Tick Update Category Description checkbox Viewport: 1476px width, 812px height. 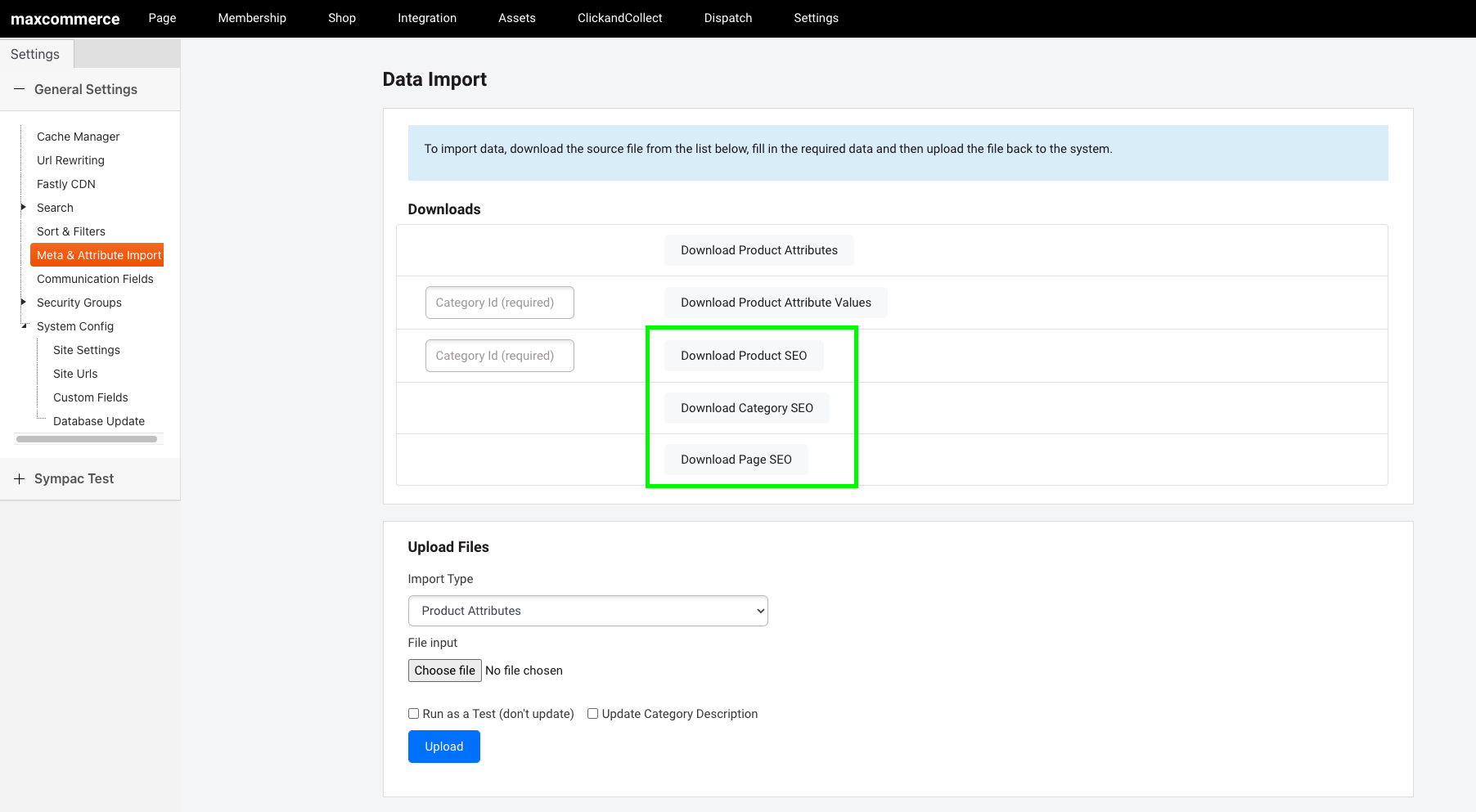pyautogui.click(x=592, y=714)
